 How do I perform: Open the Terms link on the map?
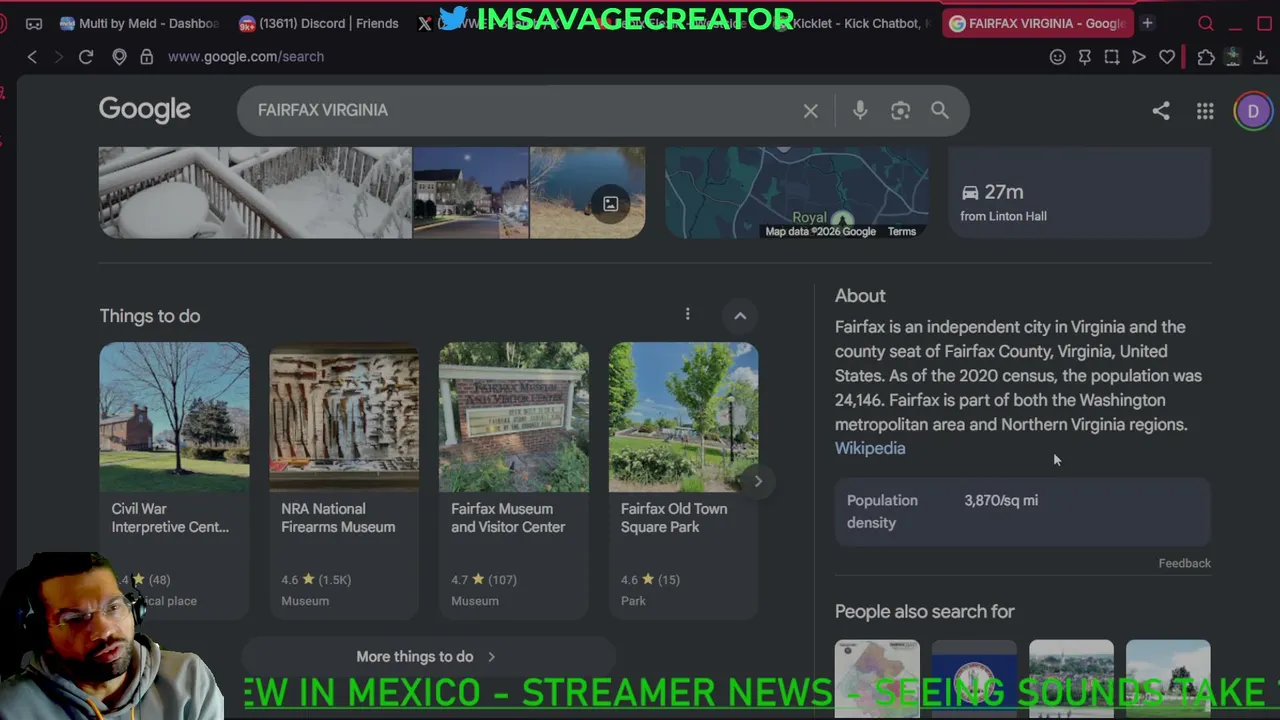click(x=902, y=232)
